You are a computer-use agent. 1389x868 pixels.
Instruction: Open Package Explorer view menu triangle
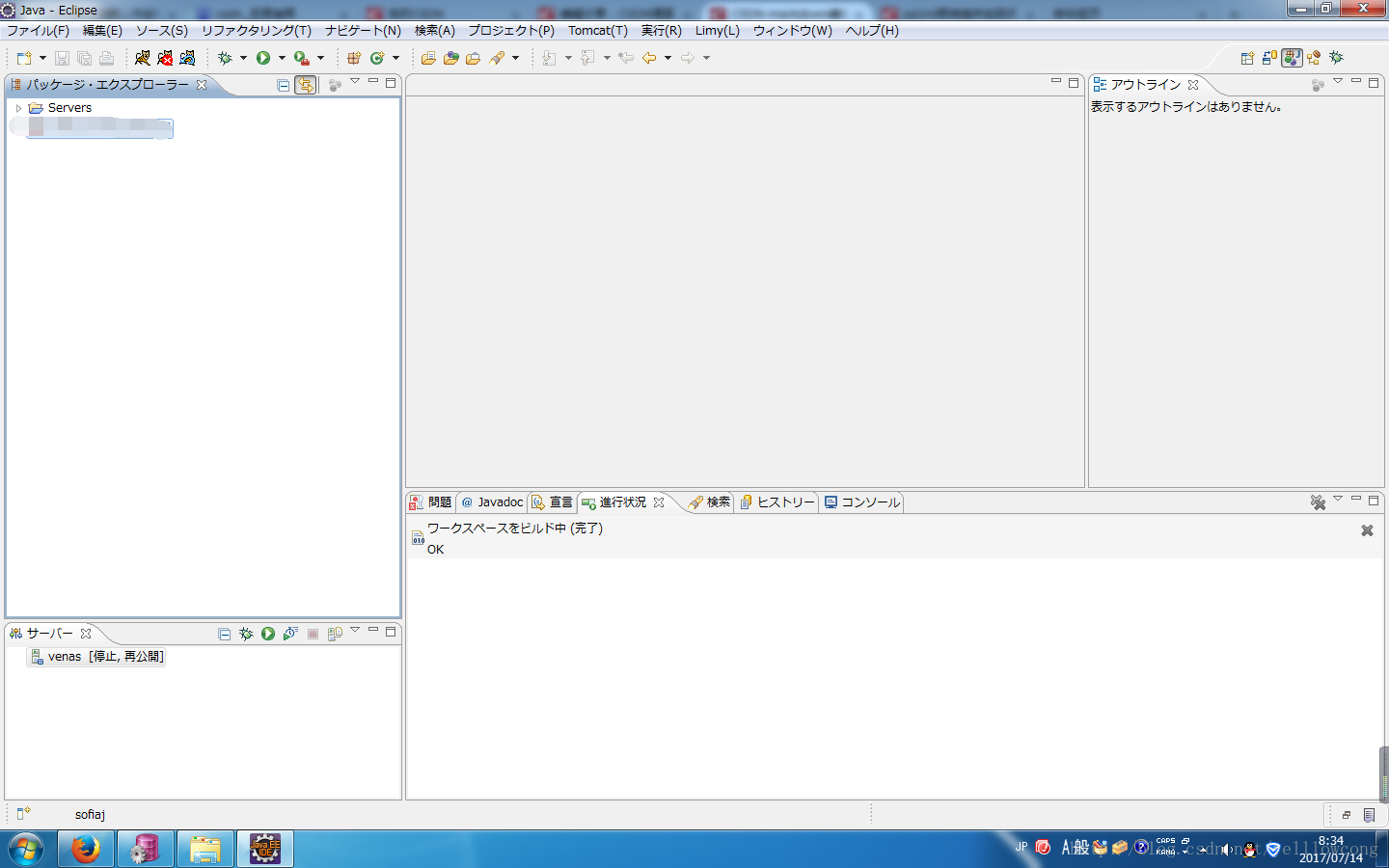[355, 82]
